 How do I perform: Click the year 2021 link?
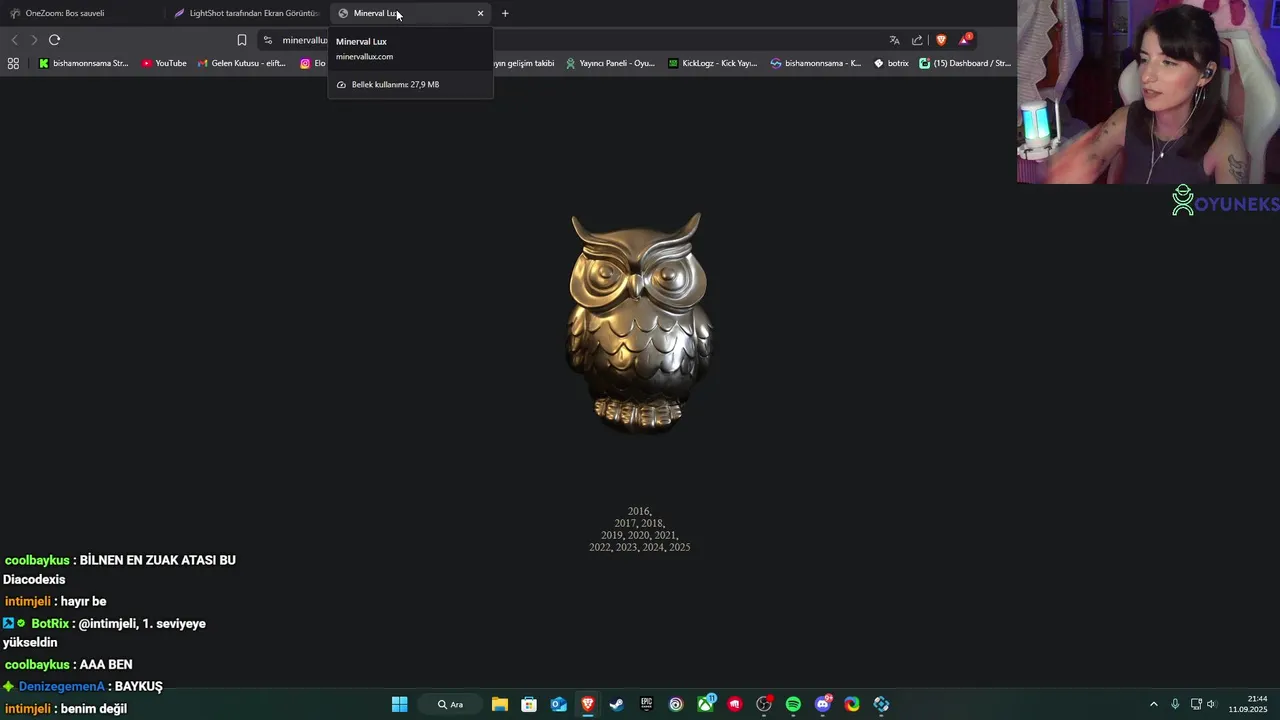click(664, 535)
